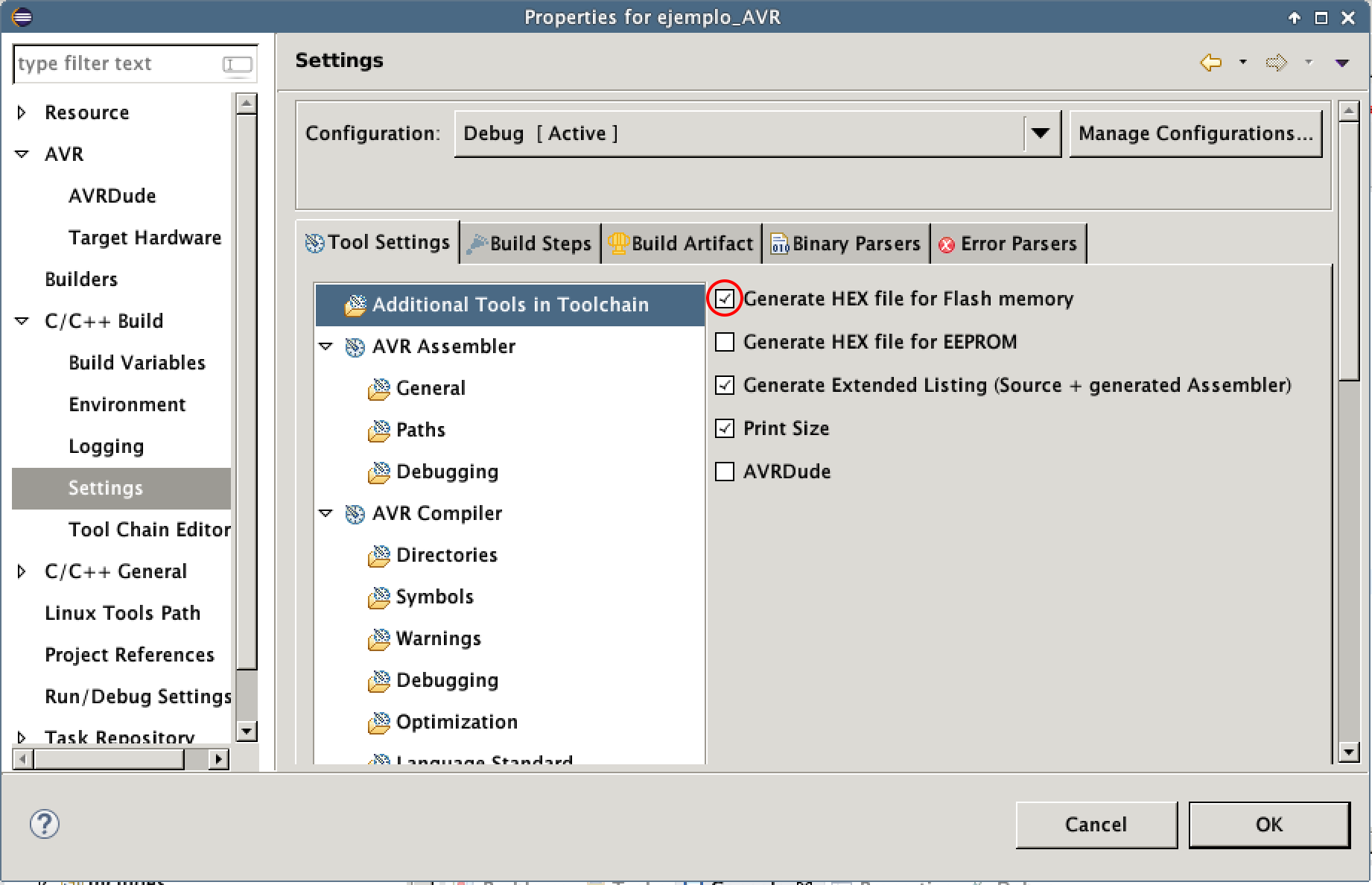Enable Generate HEX file for EEPROM
1372x885 pixels.
pos(725,342)
